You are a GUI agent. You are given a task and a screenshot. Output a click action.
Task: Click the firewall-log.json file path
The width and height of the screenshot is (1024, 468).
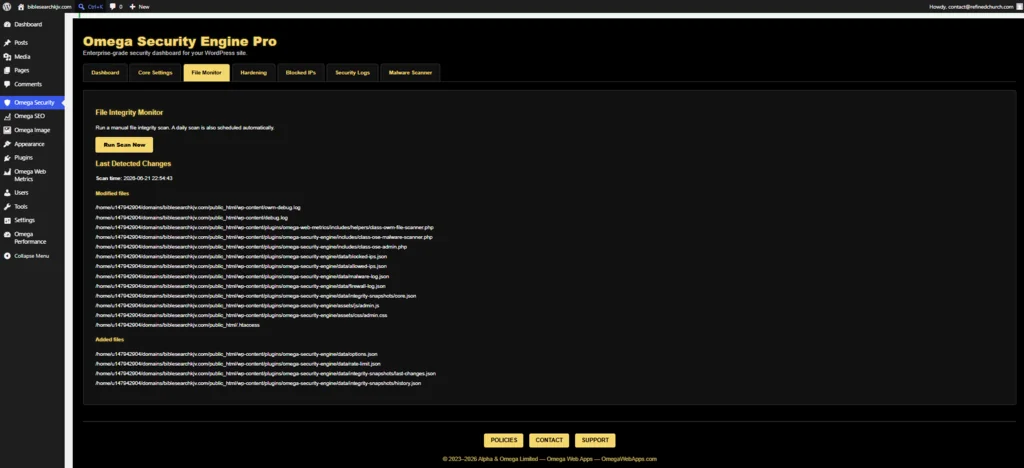(x=240, y=286)
